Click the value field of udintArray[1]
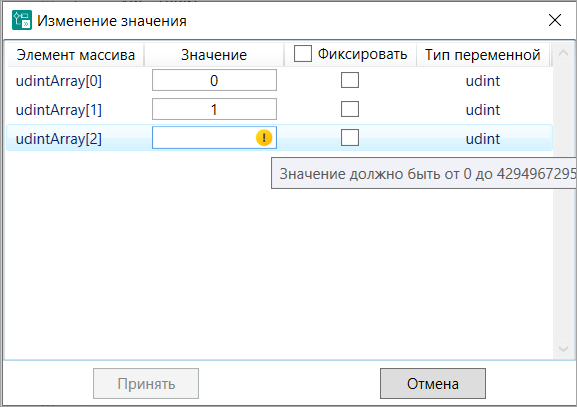This screenshot has width=577, height=407. pyautogui.click(x=215, y=109)
